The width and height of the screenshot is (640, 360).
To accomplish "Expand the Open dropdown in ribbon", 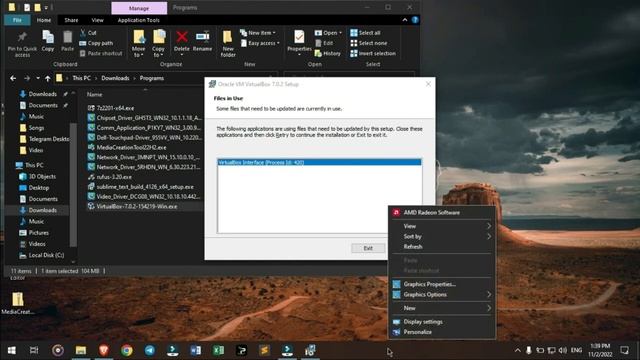I will (x=329, y=33).
